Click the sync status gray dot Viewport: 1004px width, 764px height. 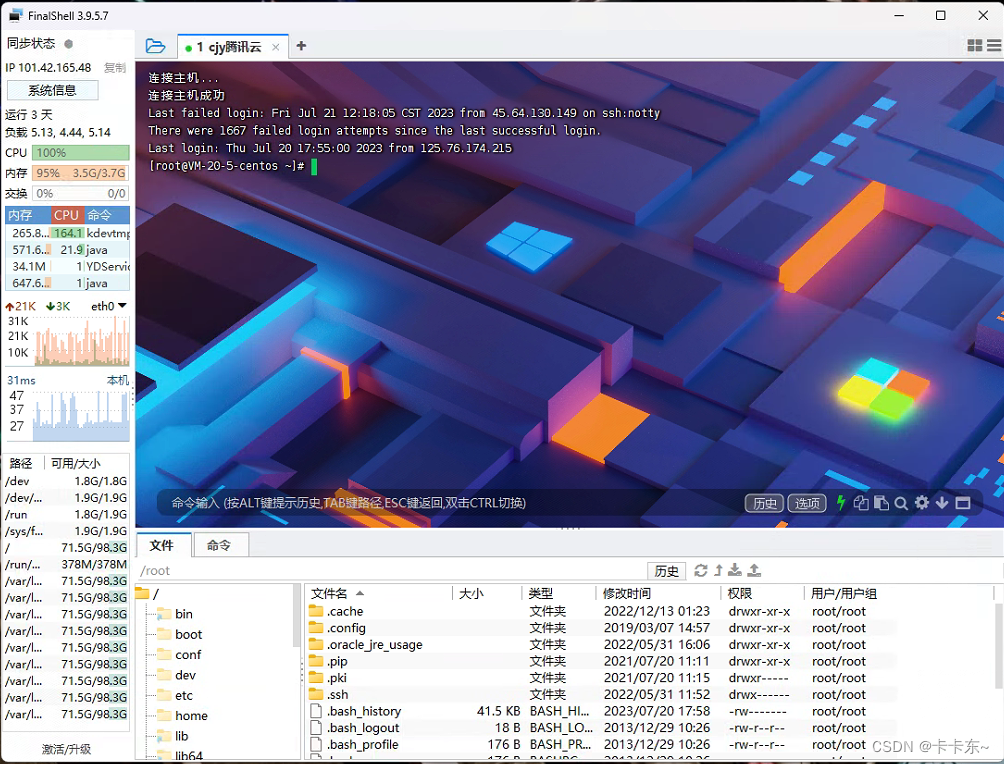(69, 44)
